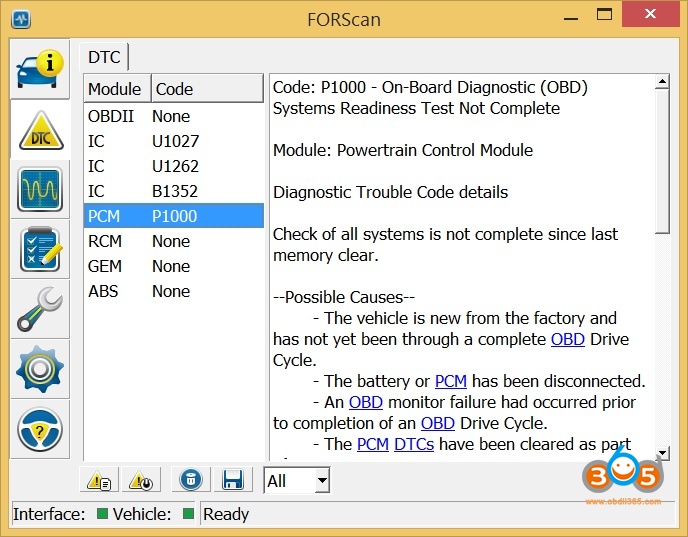The width and height of the screenshot is (688, 537).
Task: Minimize the FORScan window
Action: point(571,18)
